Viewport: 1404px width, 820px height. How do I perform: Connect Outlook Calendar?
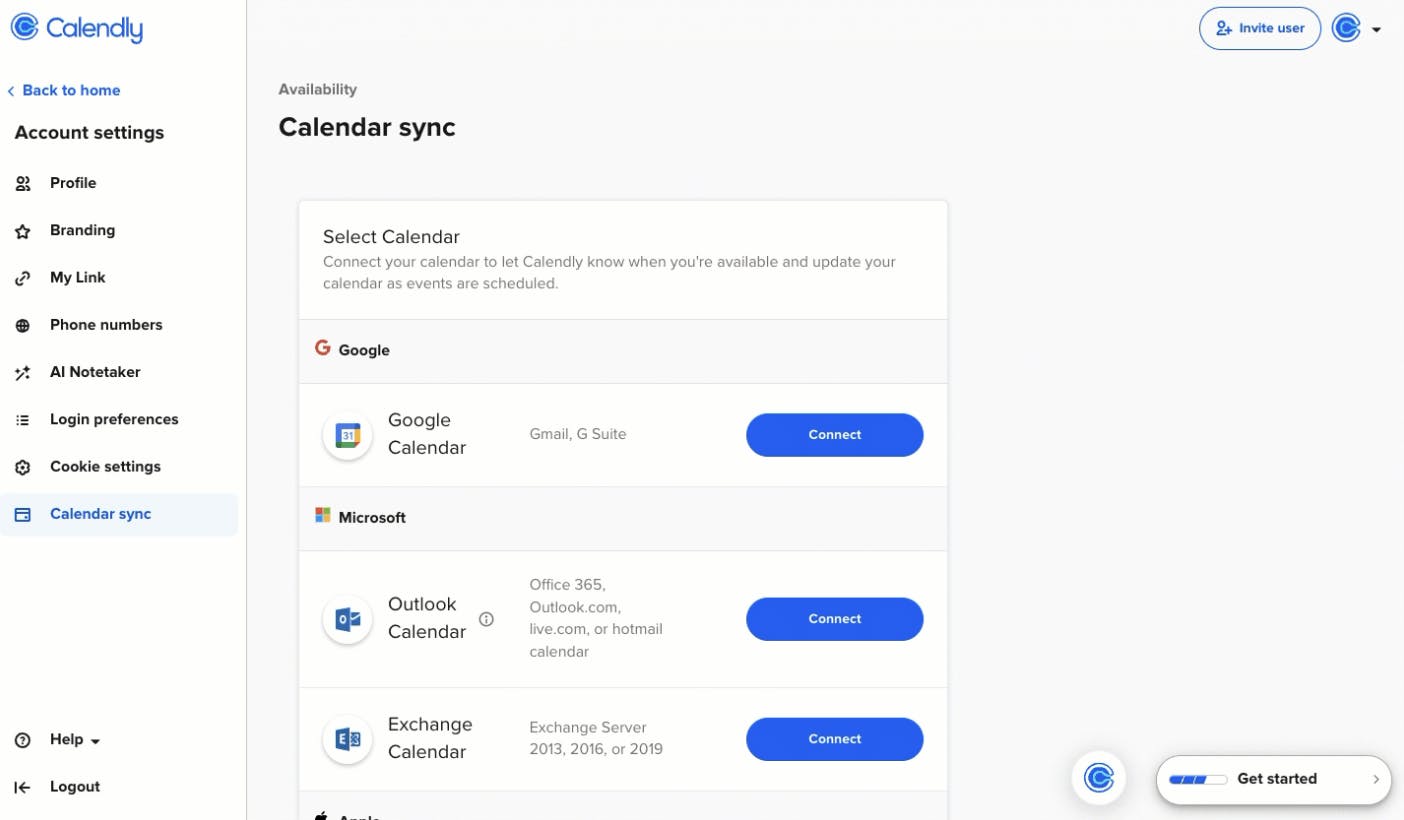click(x=835, y=619)
